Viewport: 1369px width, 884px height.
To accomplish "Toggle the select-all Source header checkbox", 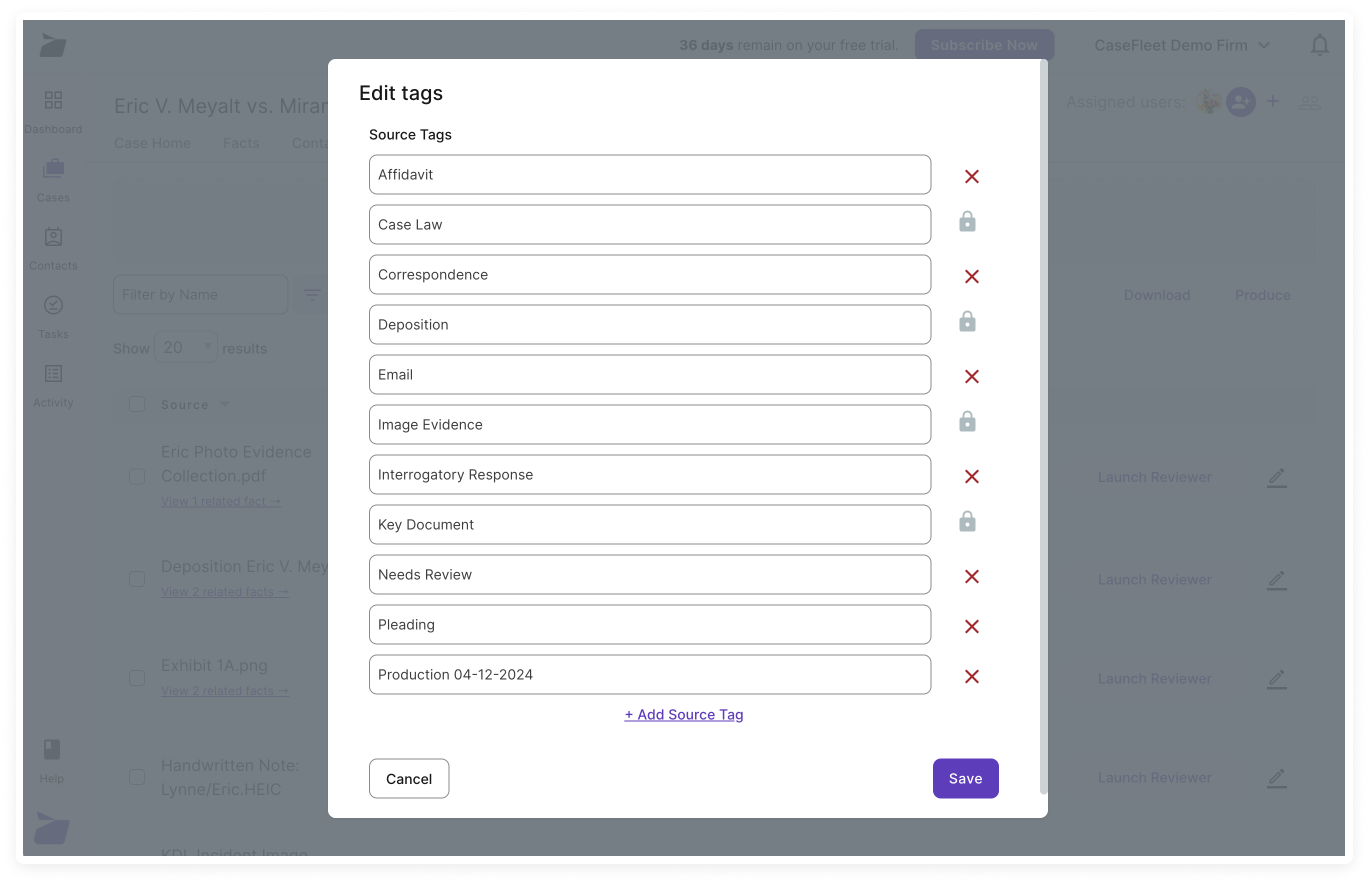I will point(137,404).
